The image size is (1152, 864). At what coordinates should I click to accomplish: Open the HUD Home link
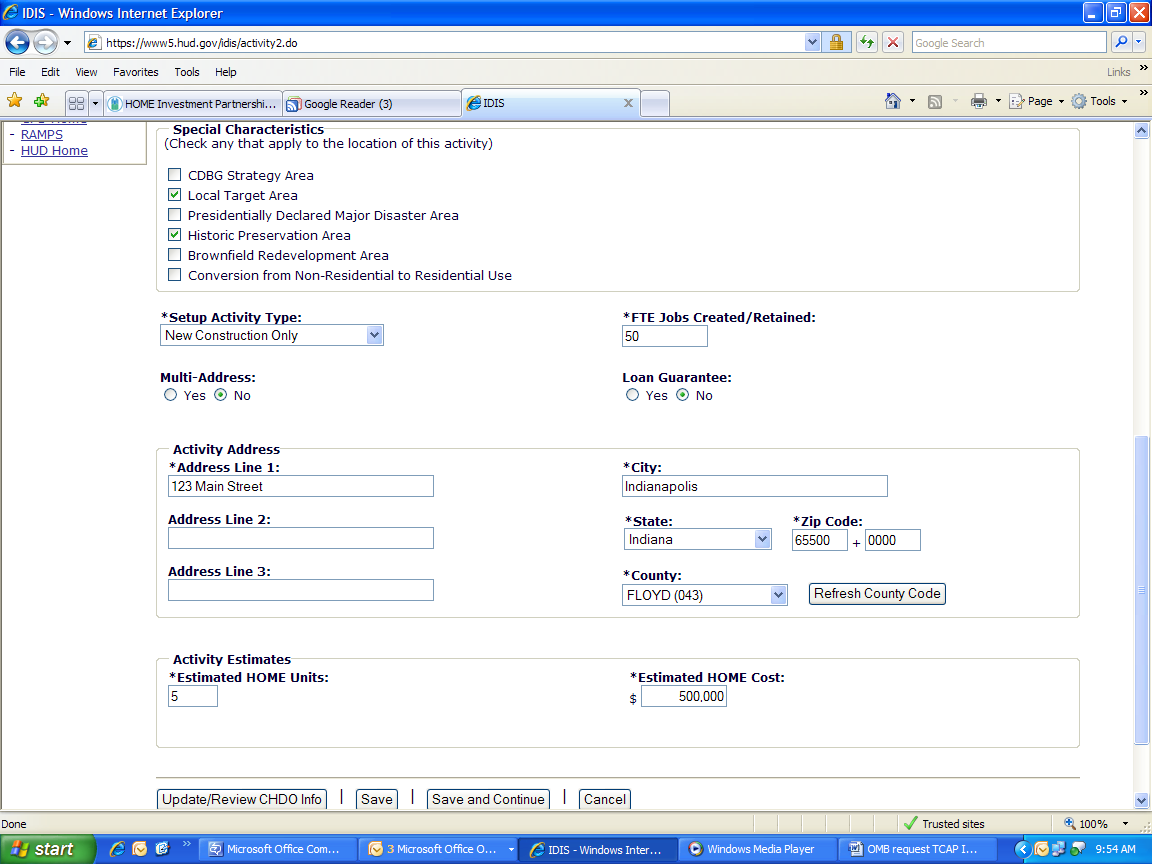pyautogui.click(x=54, y=151)
